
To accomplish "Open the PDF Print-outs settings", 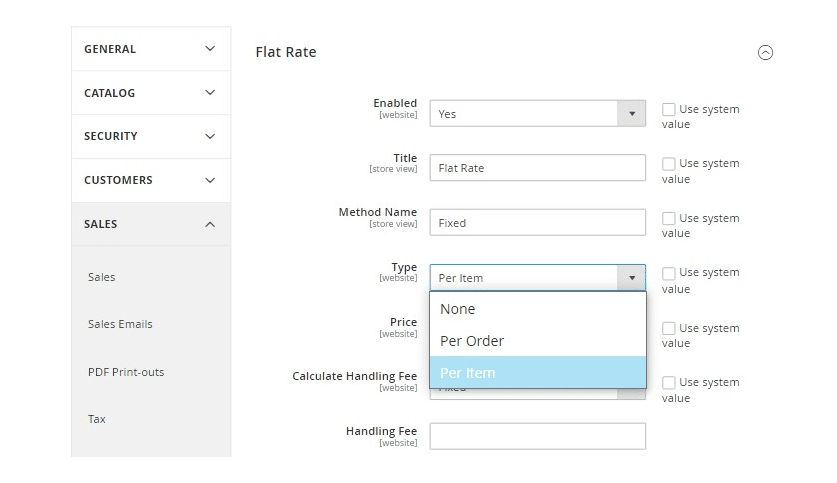I will pos(126,372).
